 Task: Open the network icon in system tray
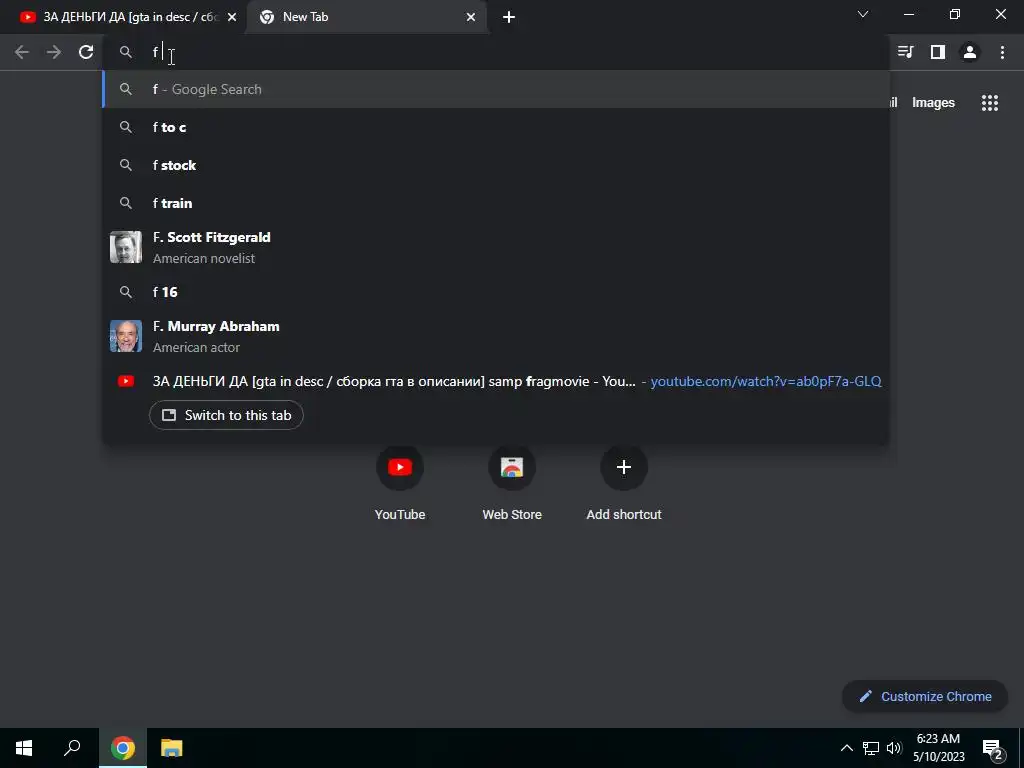click(x=871, y=748)
